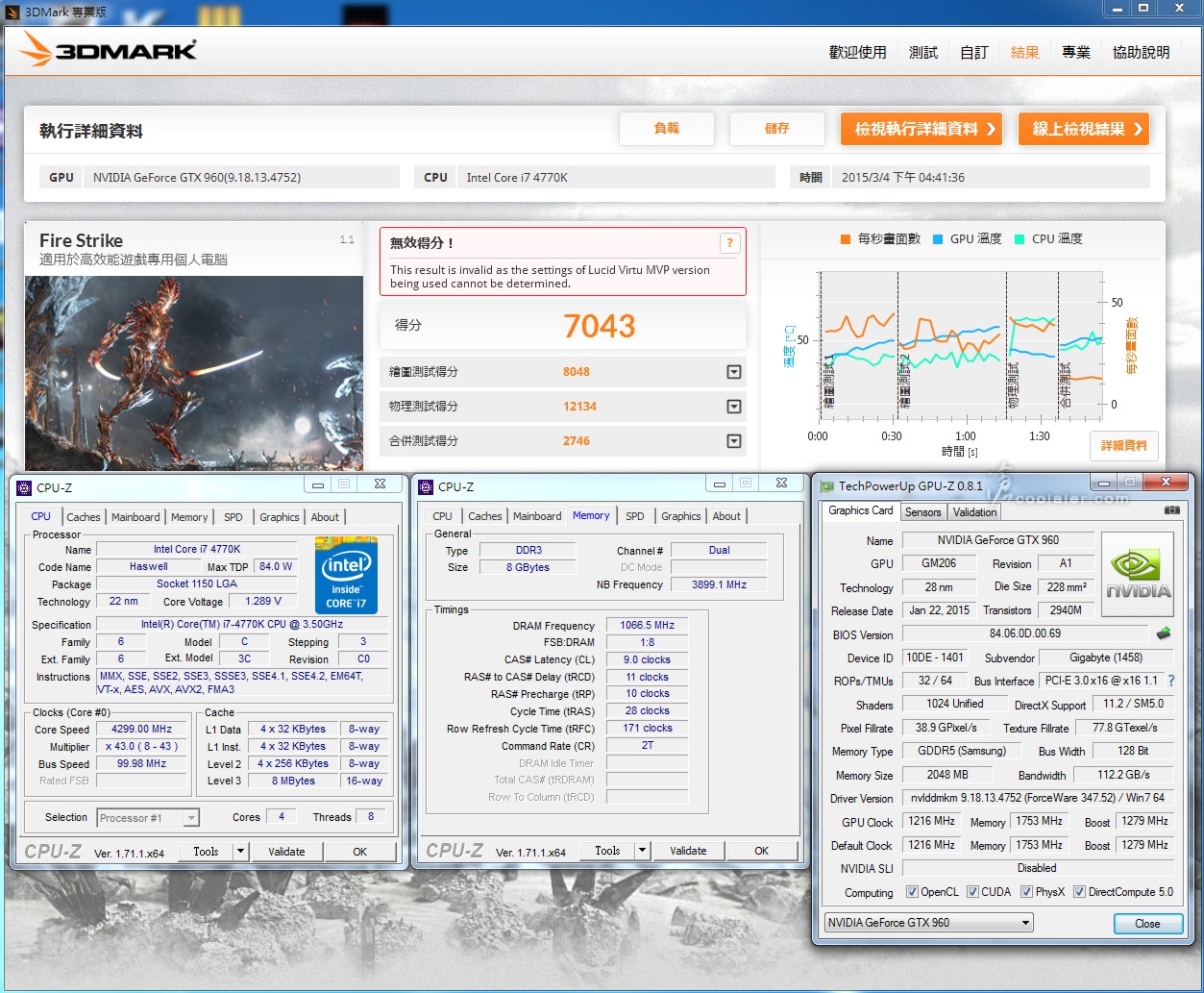This screenshot has height=993, width=1204.
Task: Open the GPU selector dropdown in GPU-Z
Action: pos(1026,923)
